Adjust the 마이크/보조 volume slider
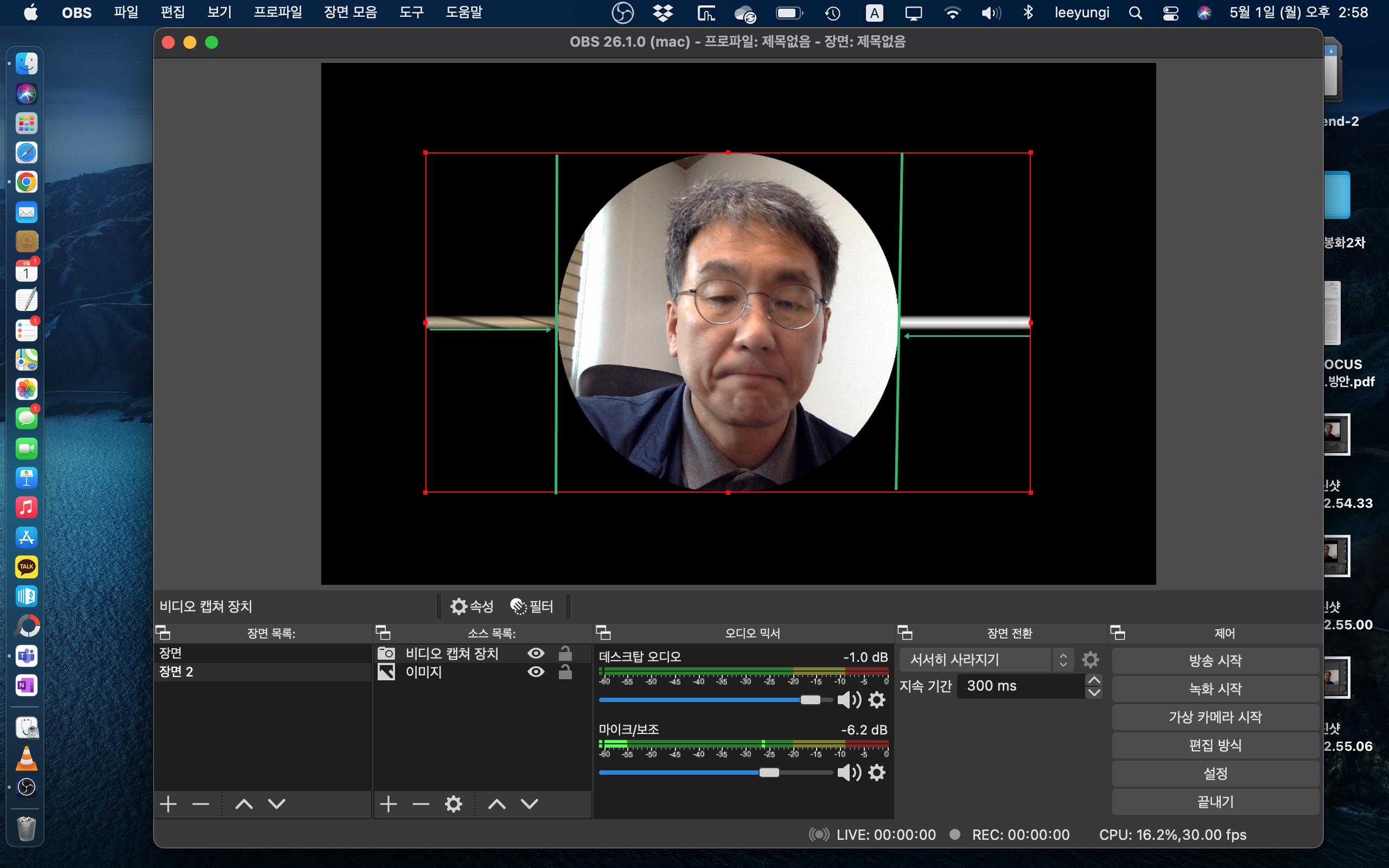This screenshot has width=1389, height=868. tap(769, 773)
